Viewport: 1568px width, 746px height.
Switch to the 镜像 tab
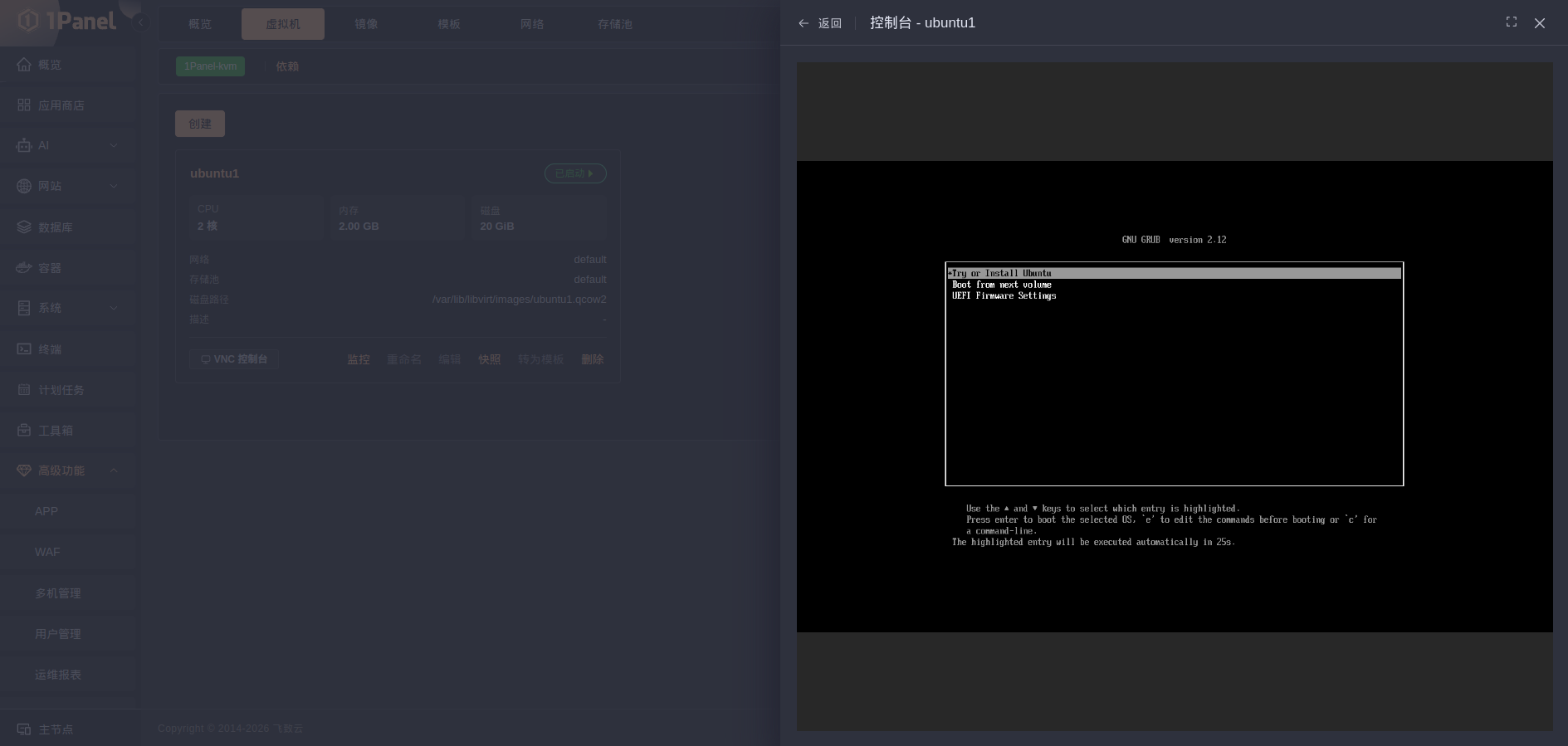click(x=366, y=24)
